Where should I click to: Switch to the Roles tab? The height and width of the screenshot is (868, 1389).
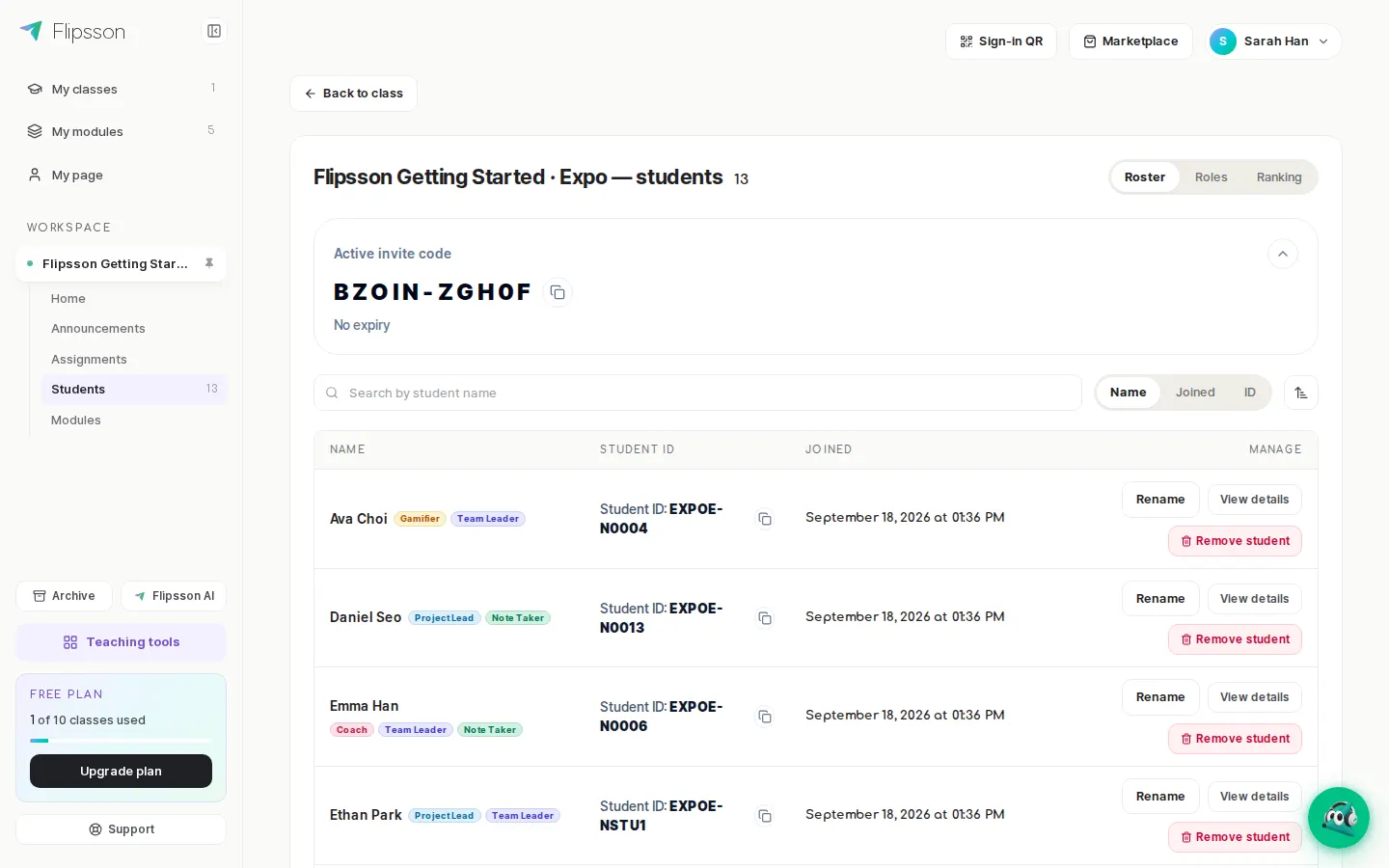tap(1212, 177)
